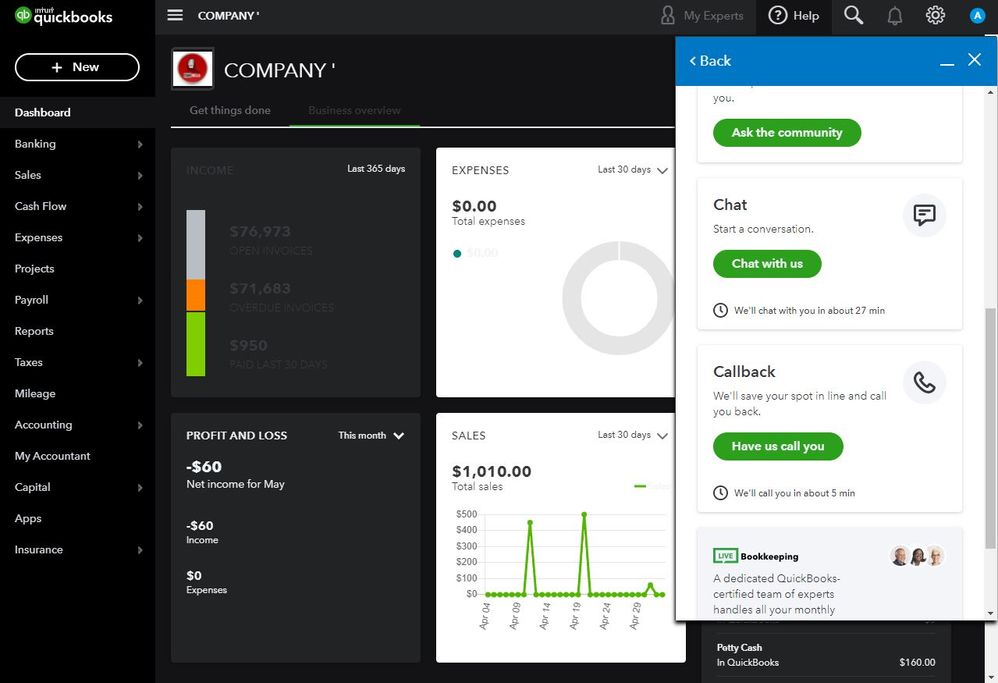The width and height of the screenshot is (998, 683).
Task: Click the gray open invoices bar segment
Action: pos(195,244)
